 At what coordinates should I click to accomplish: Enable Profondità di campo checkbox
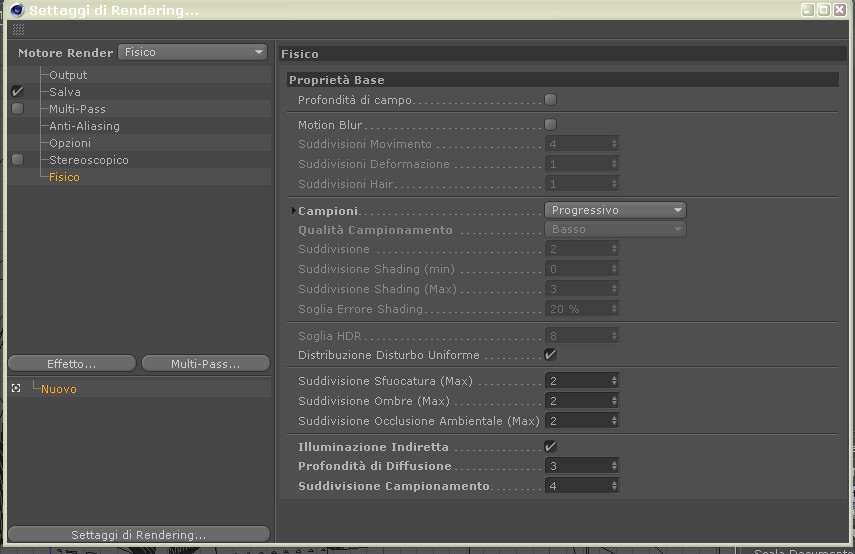point(551,99)
